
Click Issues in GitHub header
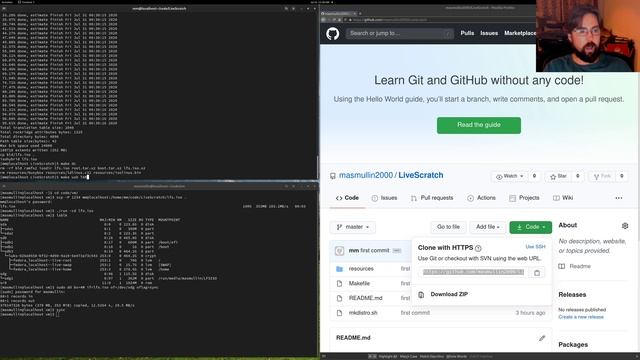(x=489, y=33)
